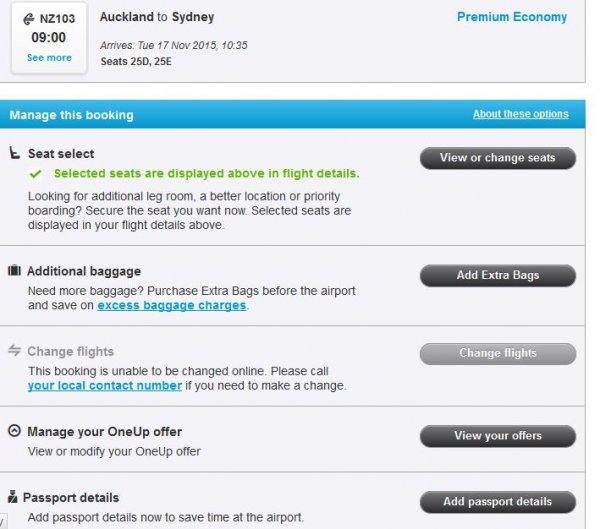
Task: Click the suitcase icon beside Additional baggage
Action: (15, 271)
